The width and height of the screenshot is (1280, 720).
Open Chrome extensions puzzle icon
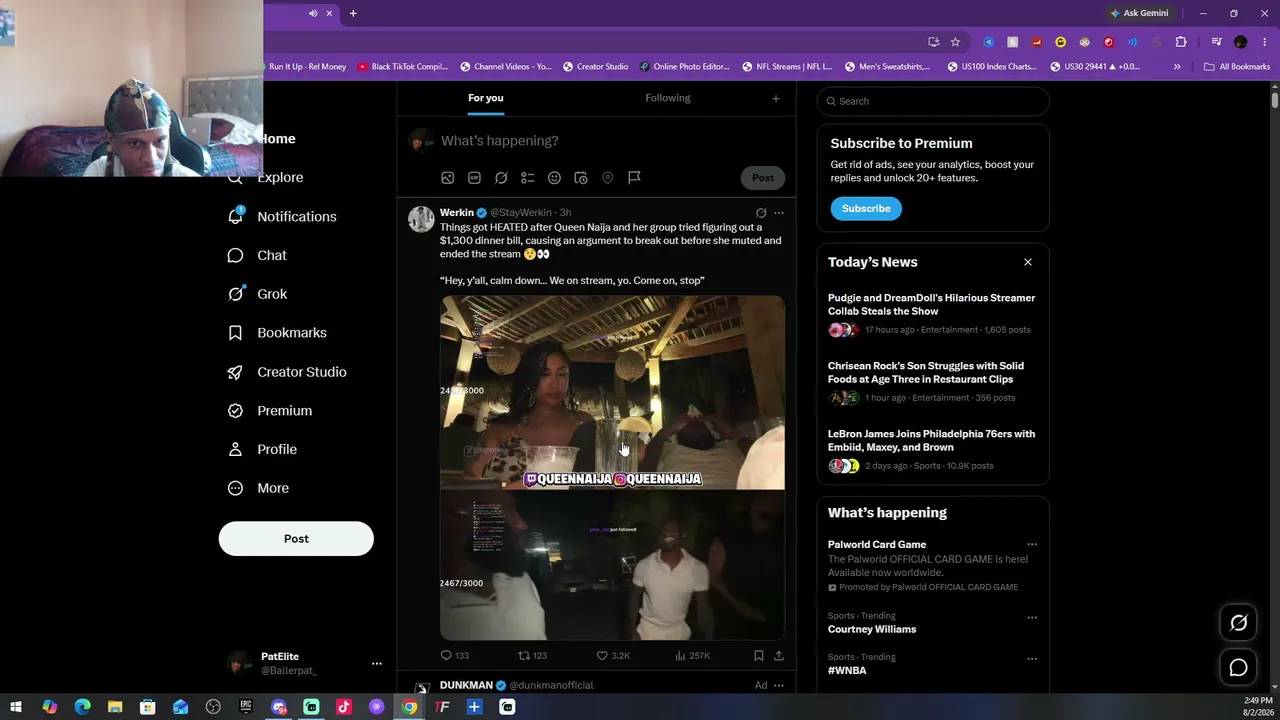(1181, 42)
